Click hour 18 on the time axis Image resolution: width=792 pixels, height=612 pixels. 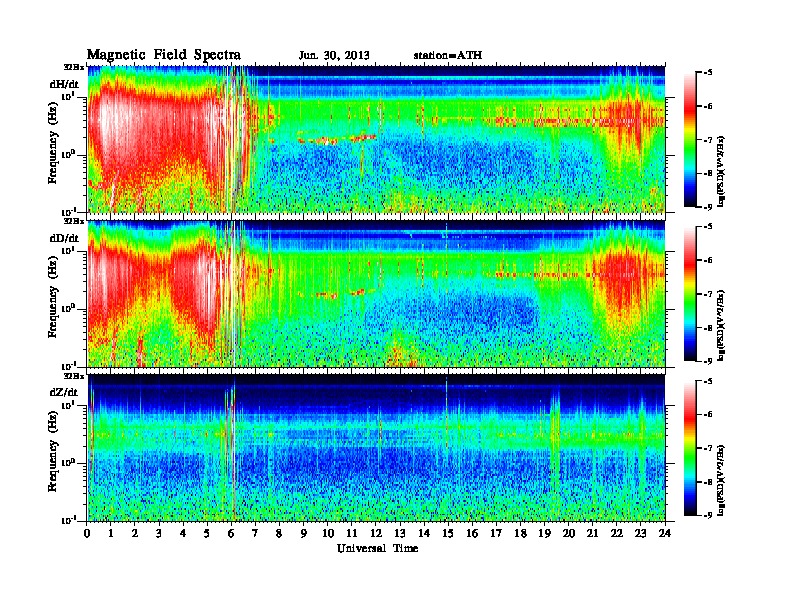(x=520, y=533)
